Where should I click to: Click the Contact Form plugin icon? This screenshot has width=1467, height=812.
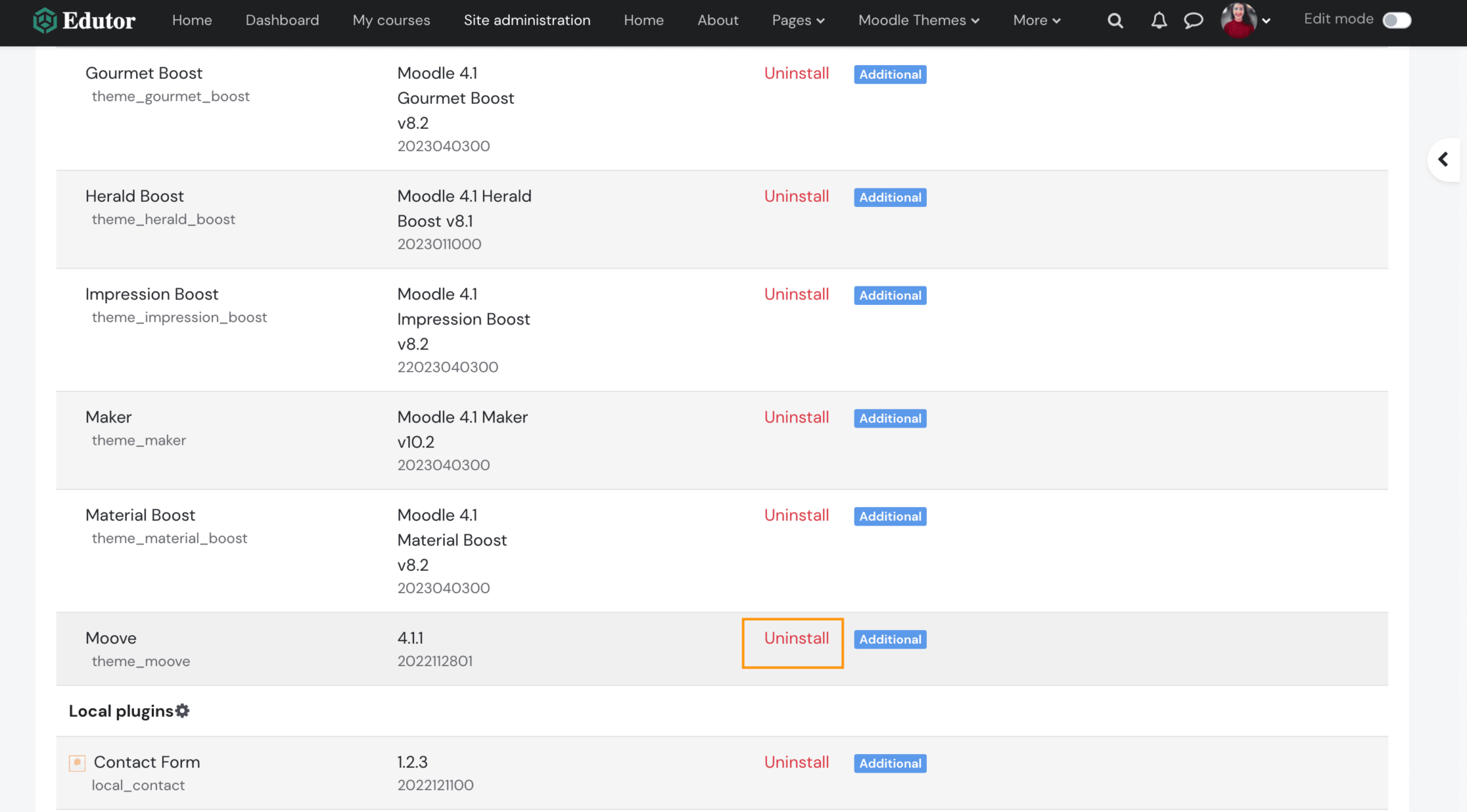pos(77,763)
